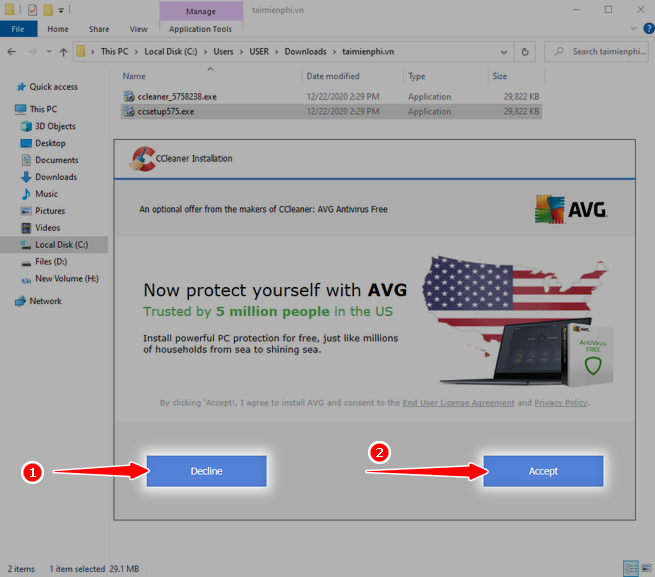Select the ccsetup575.exe file
This screenshot has height=577, width=655.
pos(166,112)
